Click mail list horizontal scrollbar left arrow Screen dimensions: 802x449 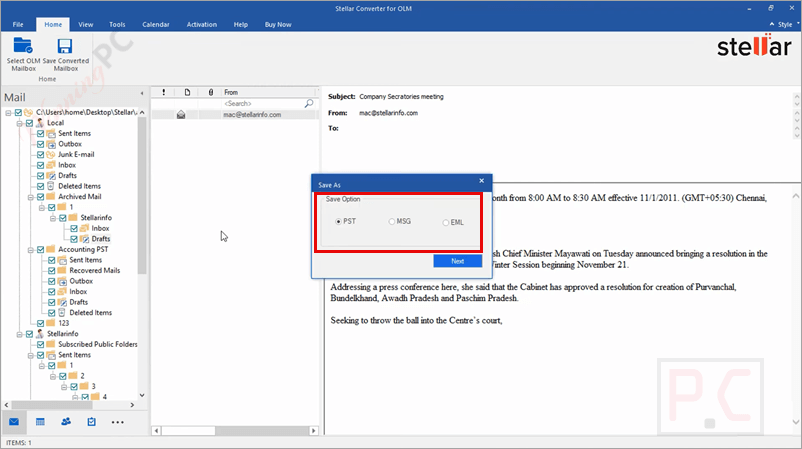(157, 431)
